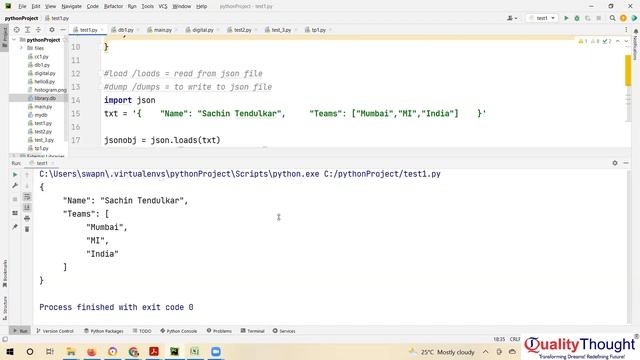The height and width of the screenshot is (360, 640).
Task: Open the TODO tool window
Action: pyautogui.click(x=142, y=331)
